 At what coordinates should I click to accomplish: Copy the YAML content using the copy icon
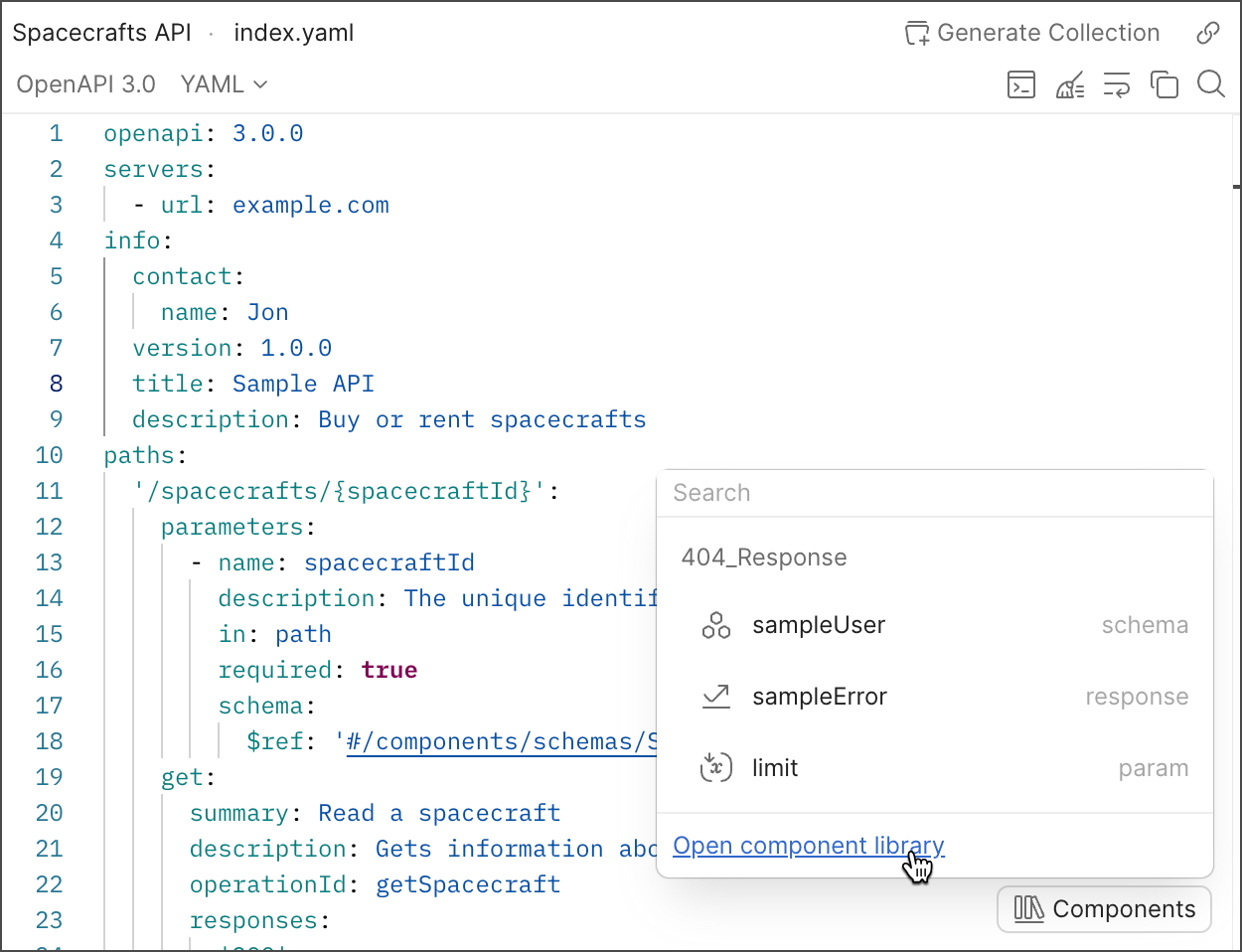pos(1164,84)
